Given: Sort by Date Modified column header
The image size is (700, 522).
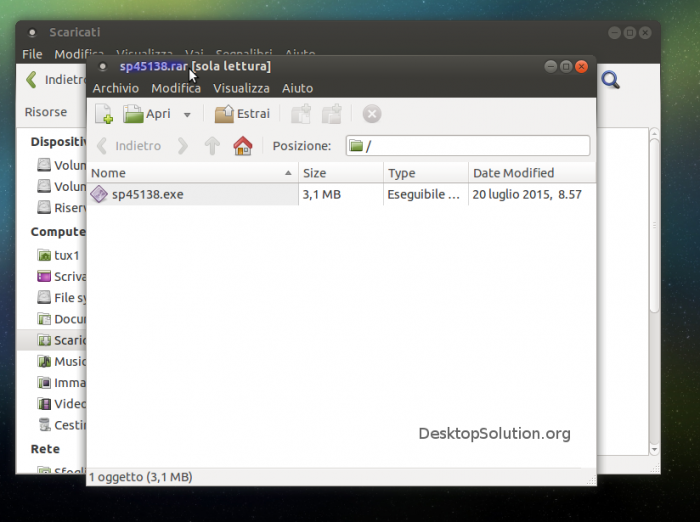Looking at the screenshot, I should click(x=530, y=173).
